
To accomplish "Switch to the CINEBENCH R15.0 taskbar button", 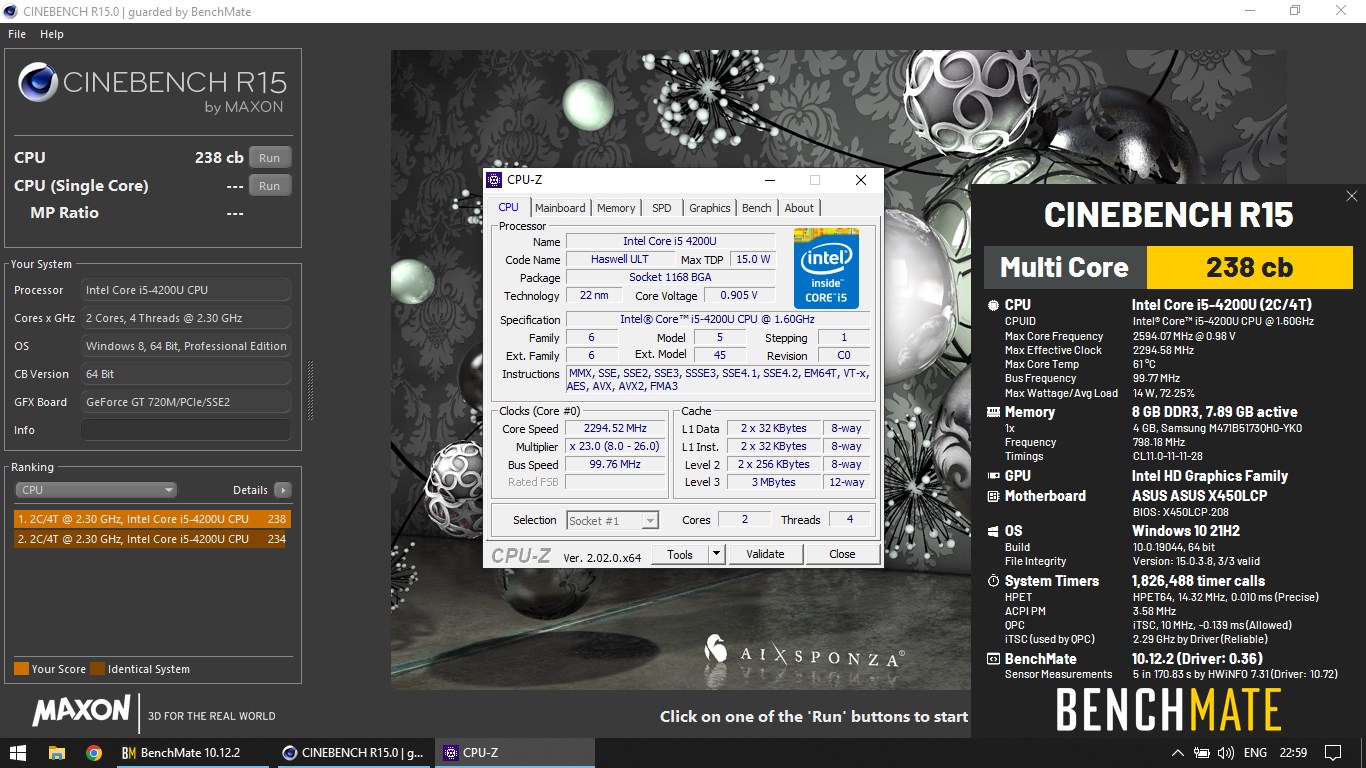I will [x=355, y=753].
